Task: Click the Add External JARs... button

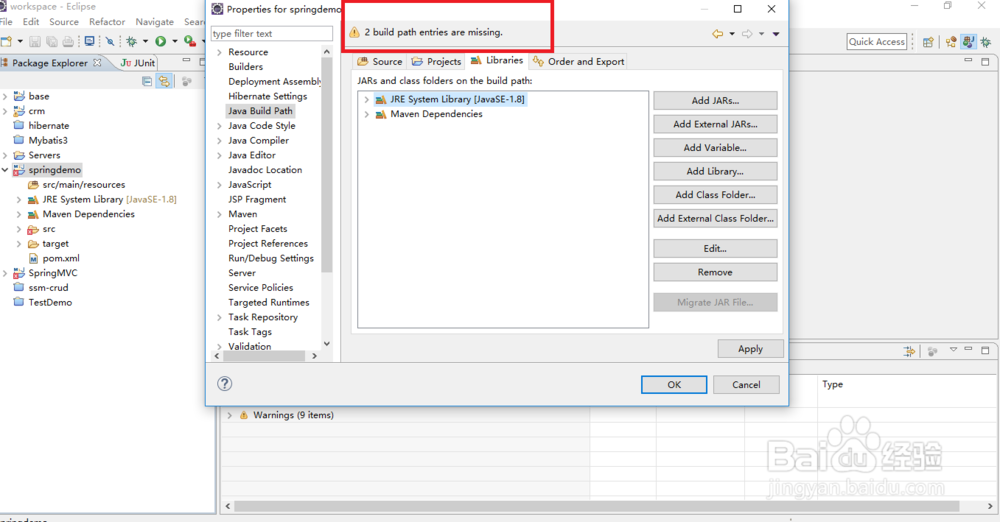Action: pyautogui.click(x=715, y=124)
